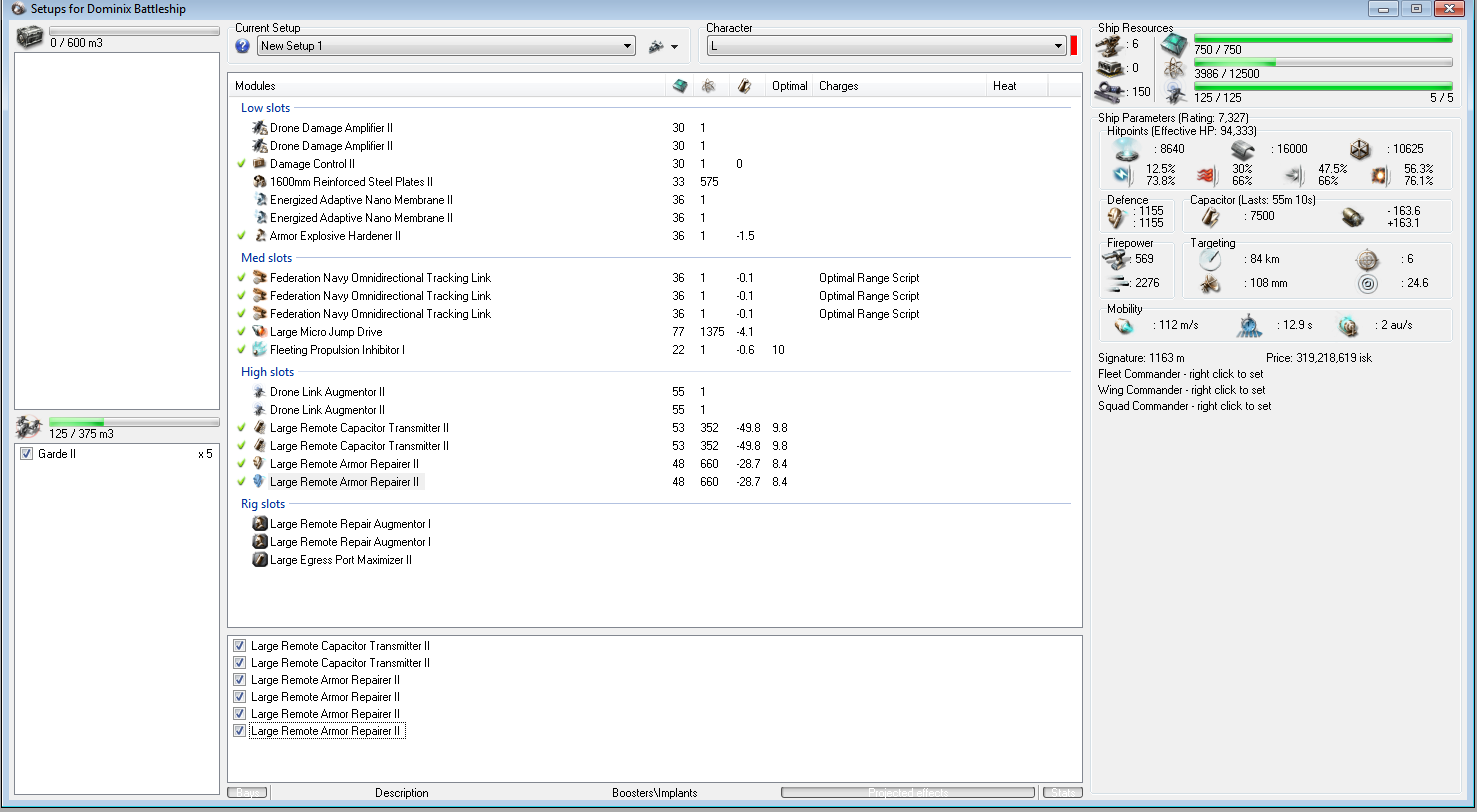Toggle the active checkmark on Large Micro Jump Drive
Image resolution: width=1477 pixels, height=812 pixels.
[241, 332]
